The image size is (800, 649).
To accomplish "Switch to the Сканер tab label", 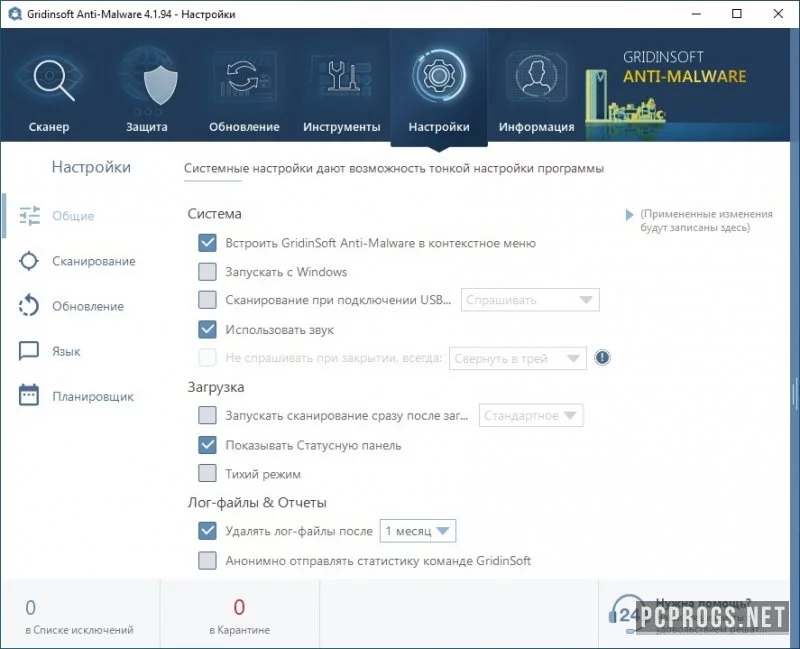I will [49, 127].
